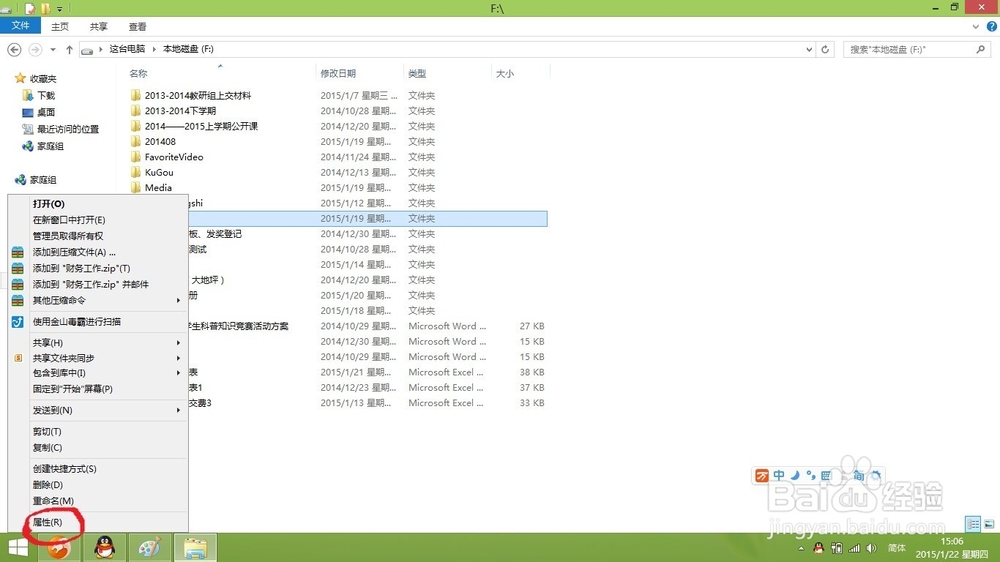1000x562 pixels.
Task: Show hidden tray icons arrow
Action: pyautogui.click(x=801, y=548)
